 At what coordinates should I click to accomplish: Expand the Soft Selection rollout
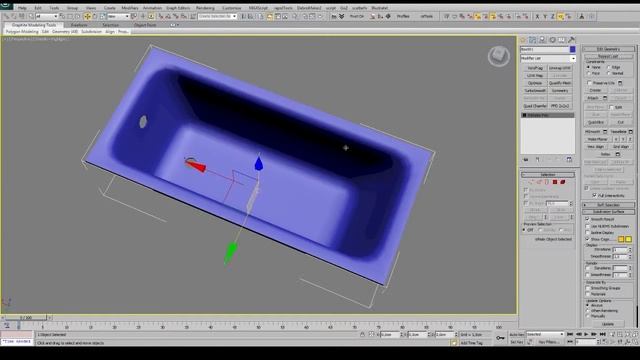608,205
